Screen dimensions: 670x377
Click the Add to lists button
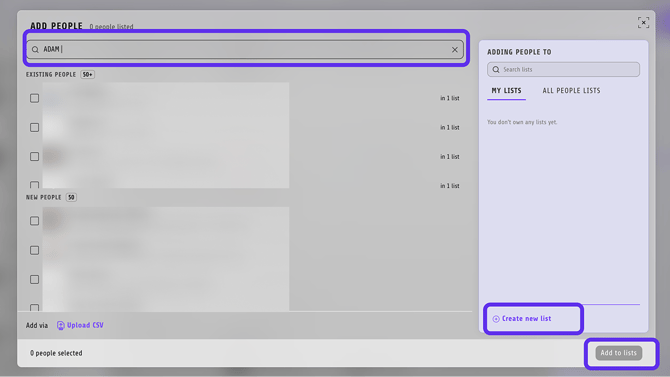(619, 353)
